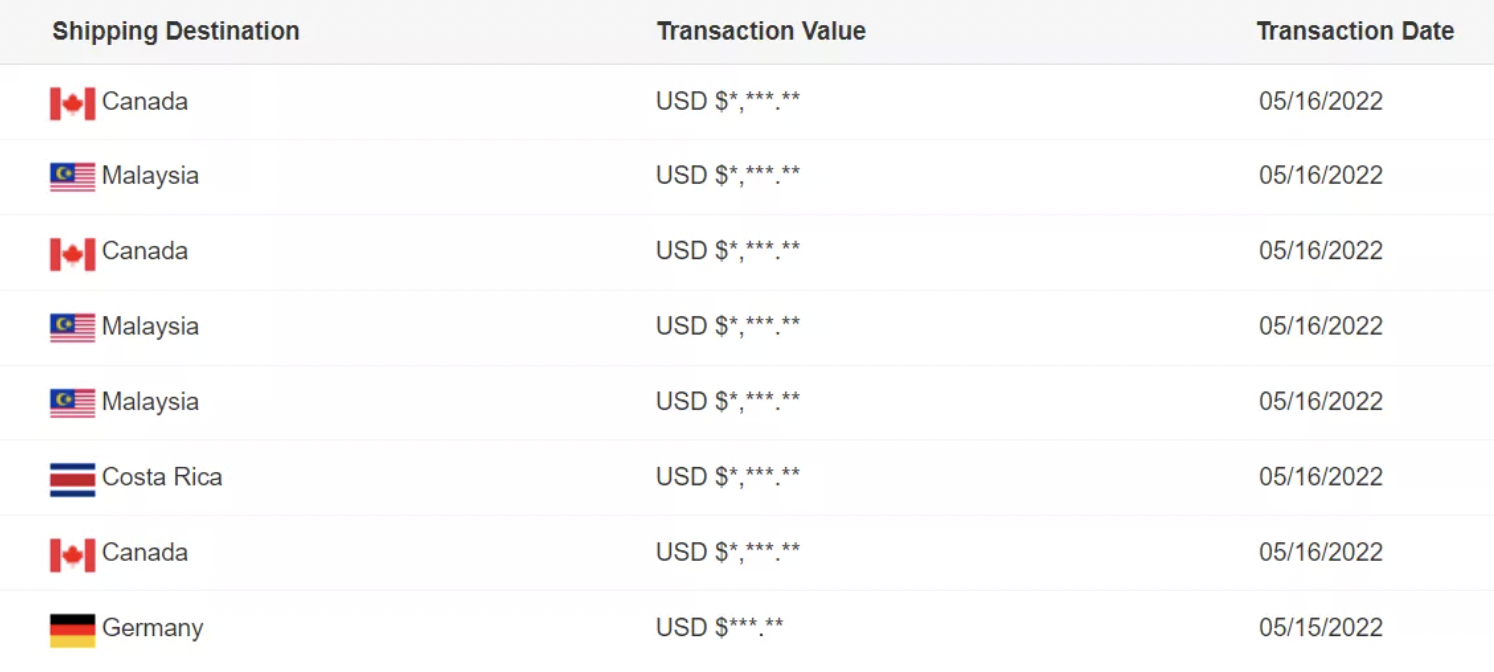Select the Canada flag in the third row
1494x672 pixels.
point(72,253)
